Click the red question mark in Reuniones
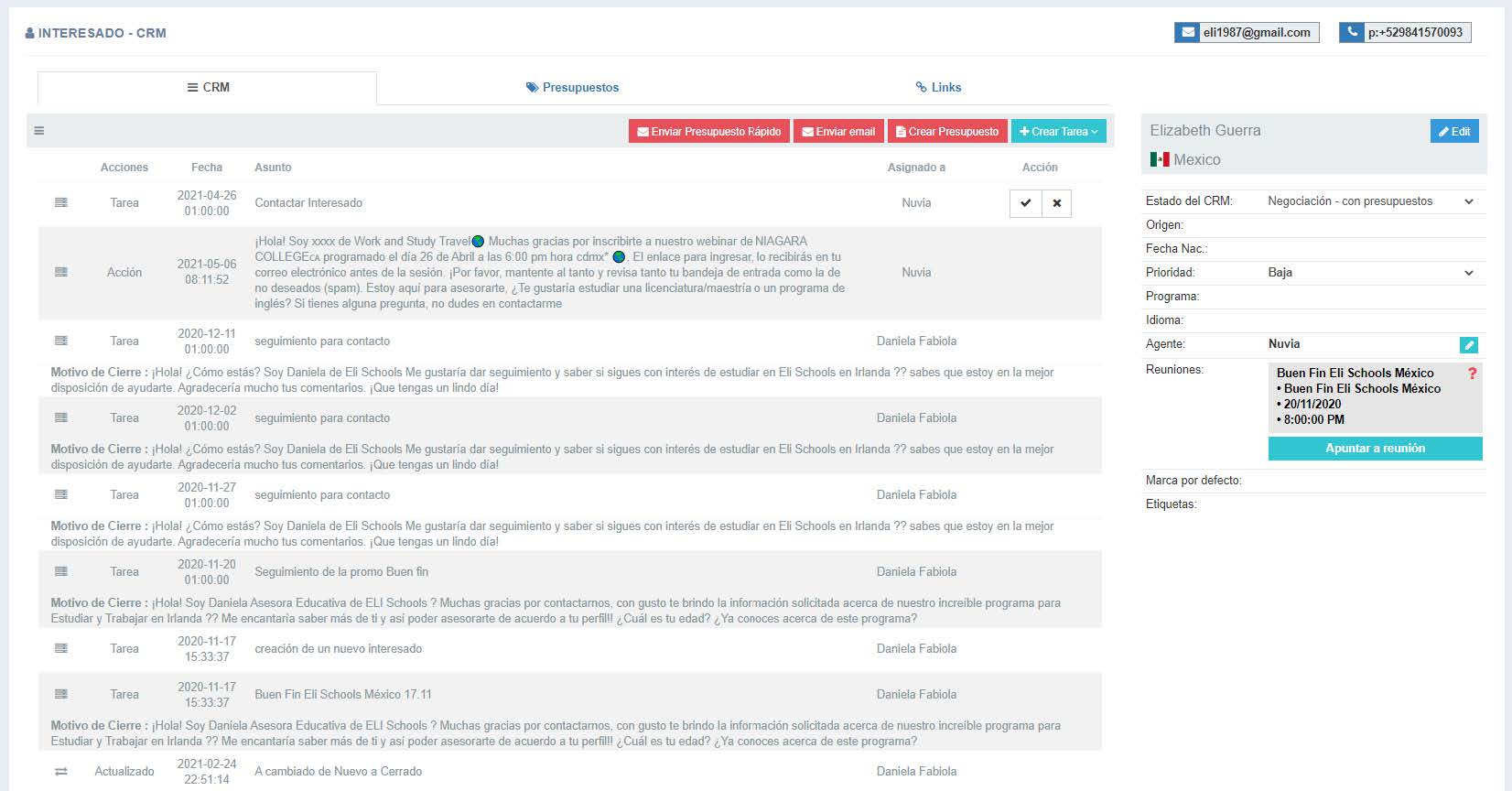This screenshot has width=1512, height=791. coord(1472,374)
